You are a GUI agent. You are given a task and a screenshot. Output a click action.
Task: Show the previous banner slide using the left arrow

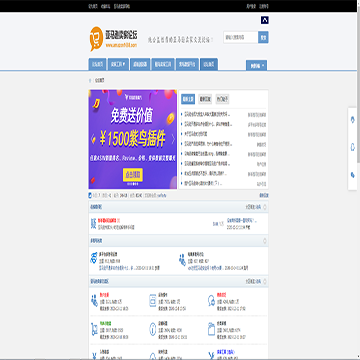tap(93, 139)
